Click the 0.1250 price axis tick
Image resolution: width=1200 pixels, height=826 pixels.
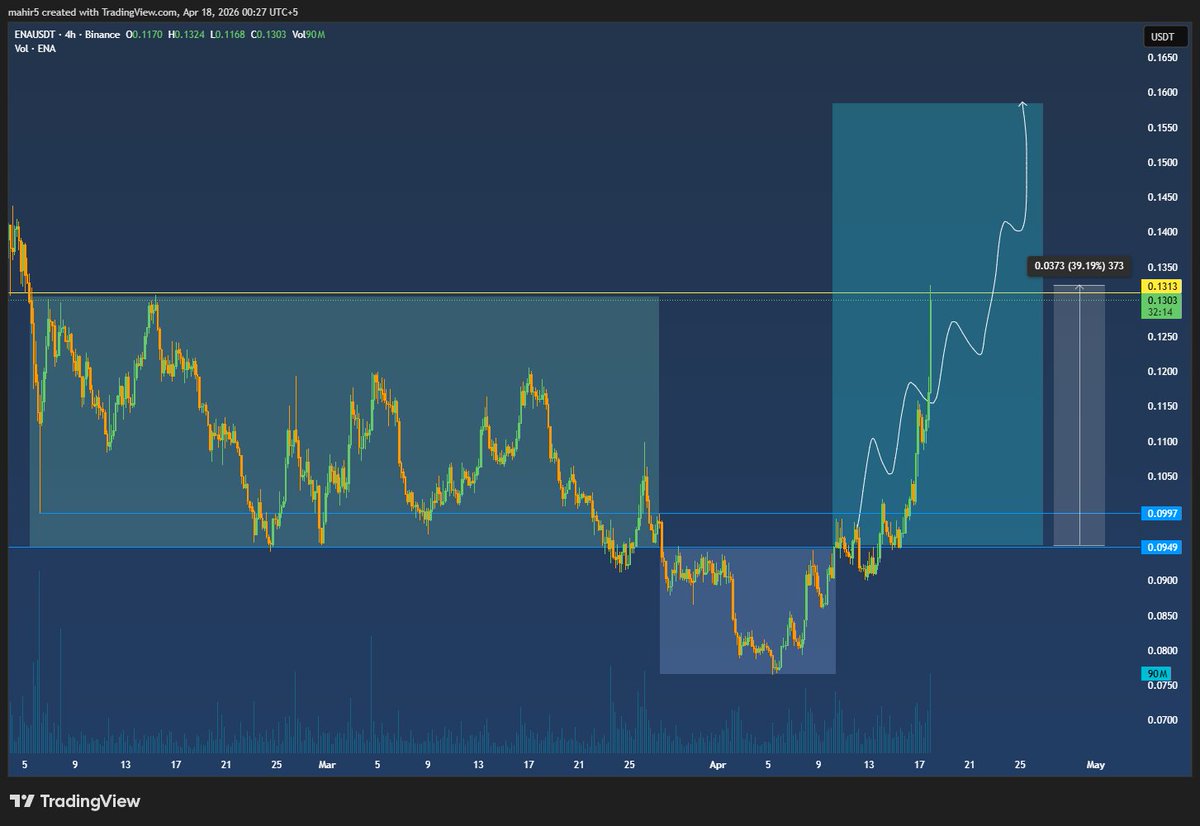1163,337
